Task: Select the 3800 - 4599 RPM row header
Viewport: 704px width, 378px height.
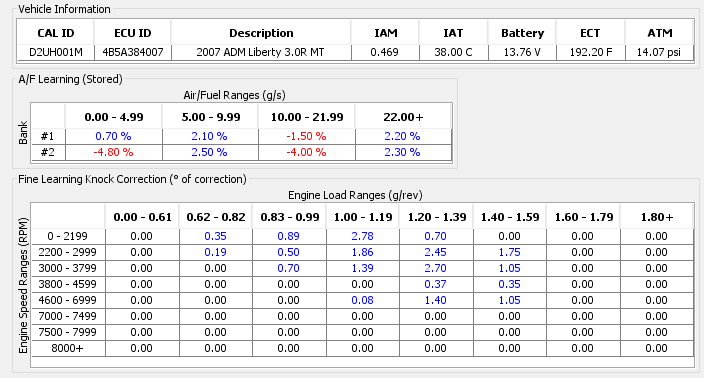Action: [x=68, y=284]
